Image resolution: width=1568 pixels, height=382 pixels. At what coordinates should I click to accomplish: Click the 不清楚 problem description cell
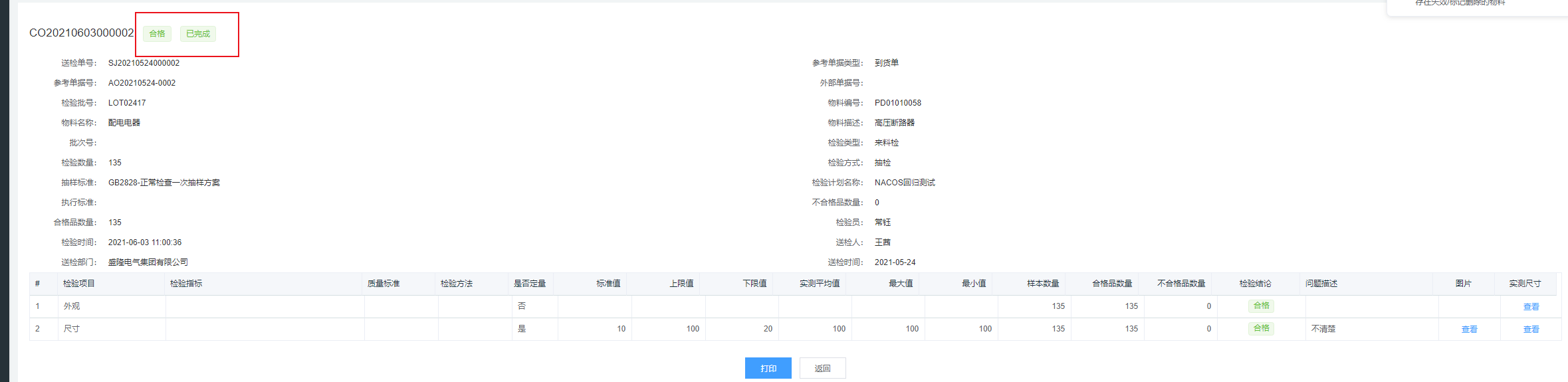[x=1323, y=329]
